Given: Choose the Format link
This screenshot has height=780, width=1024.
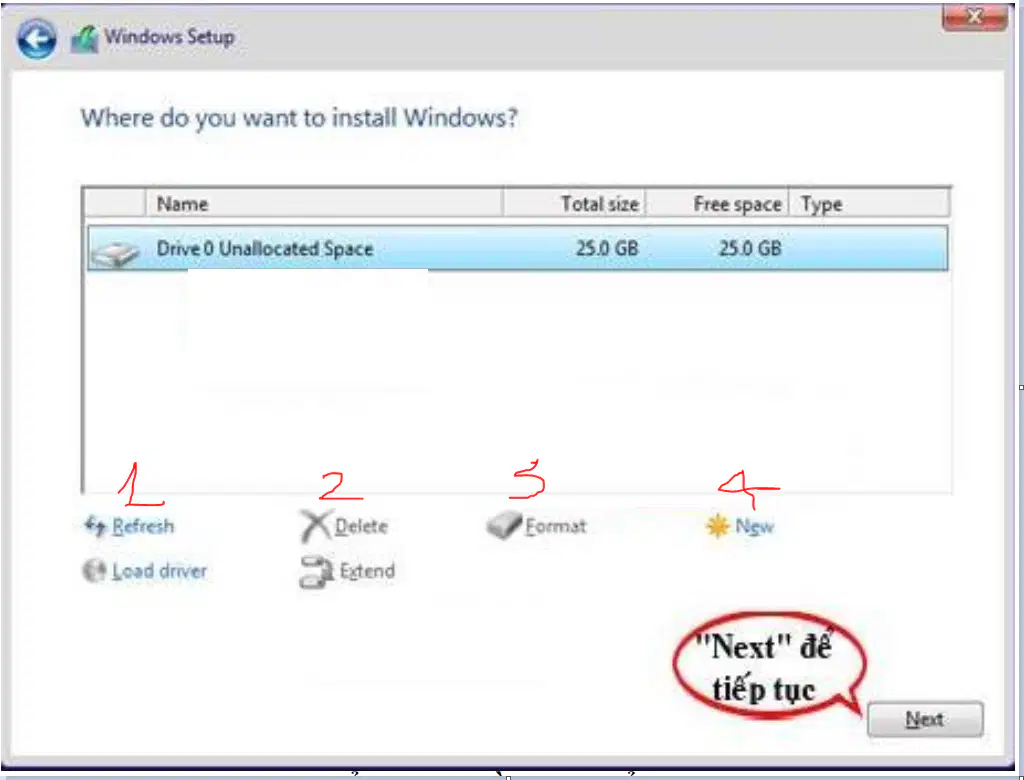Looking at the screenshot, I should (556, 525).
